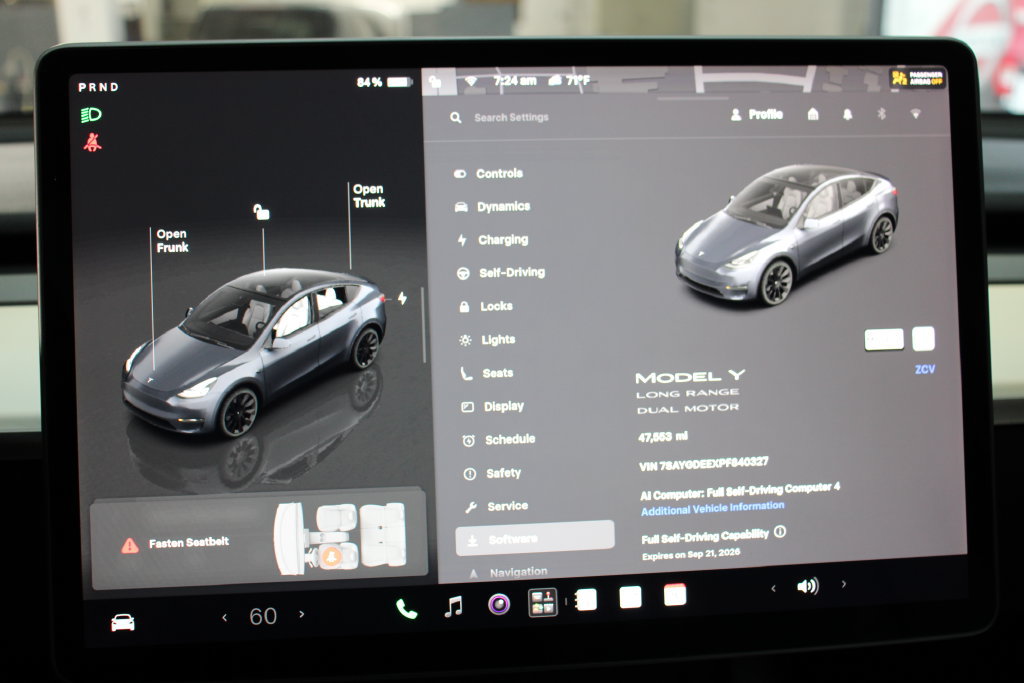This screenshot has height=683, width=1024.
Task: Open Bluetooth settings icon
Action: coord(882,114)
